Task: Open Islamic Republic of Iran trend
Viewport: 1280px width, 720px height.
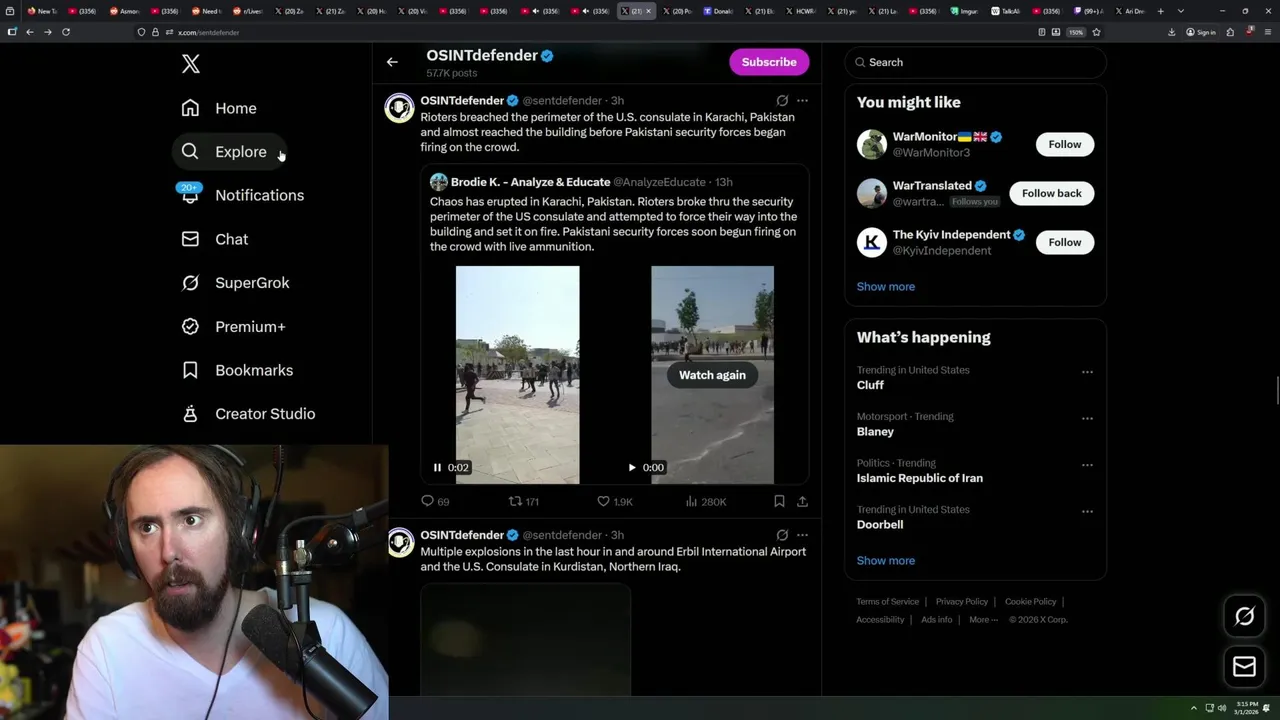Action: [920, 478]
